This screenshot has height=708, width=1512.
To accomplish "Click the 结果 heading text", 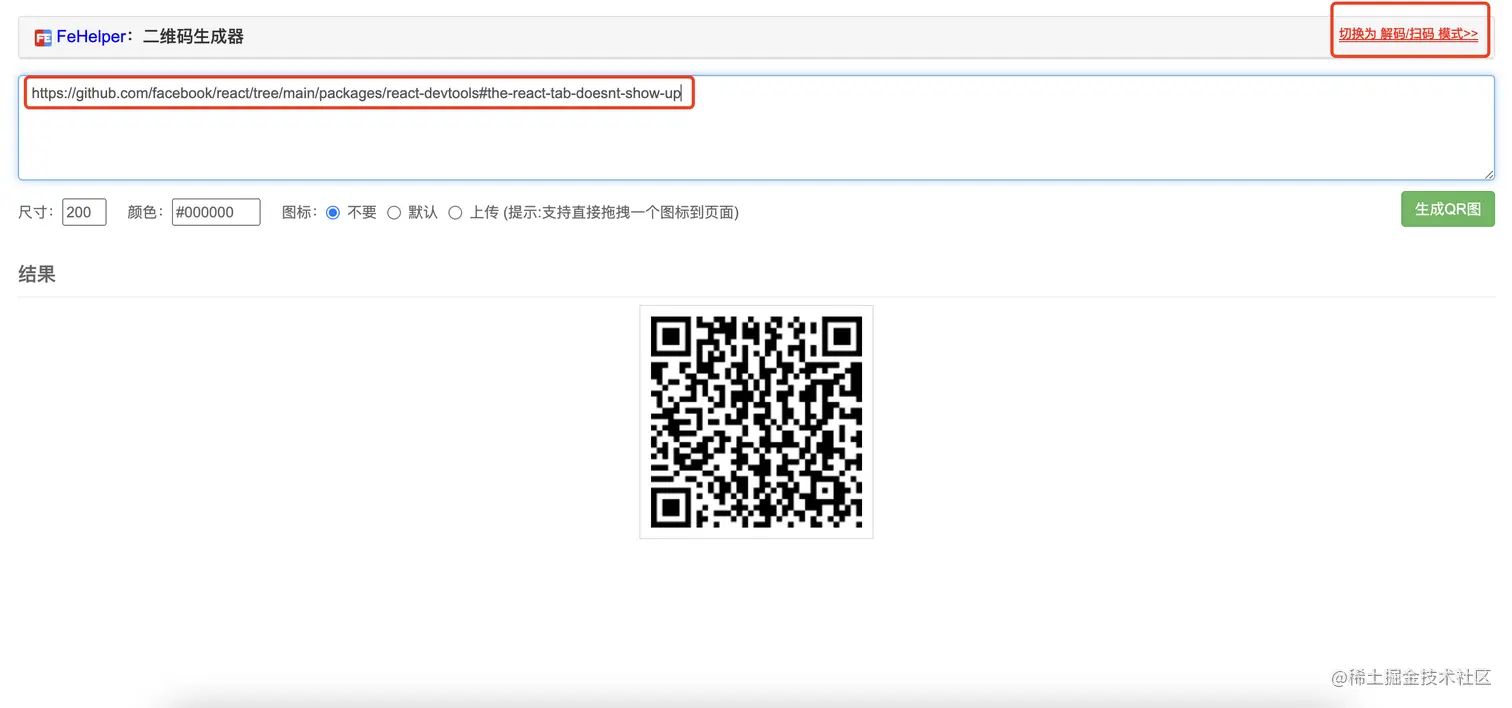I will [37, 275].
